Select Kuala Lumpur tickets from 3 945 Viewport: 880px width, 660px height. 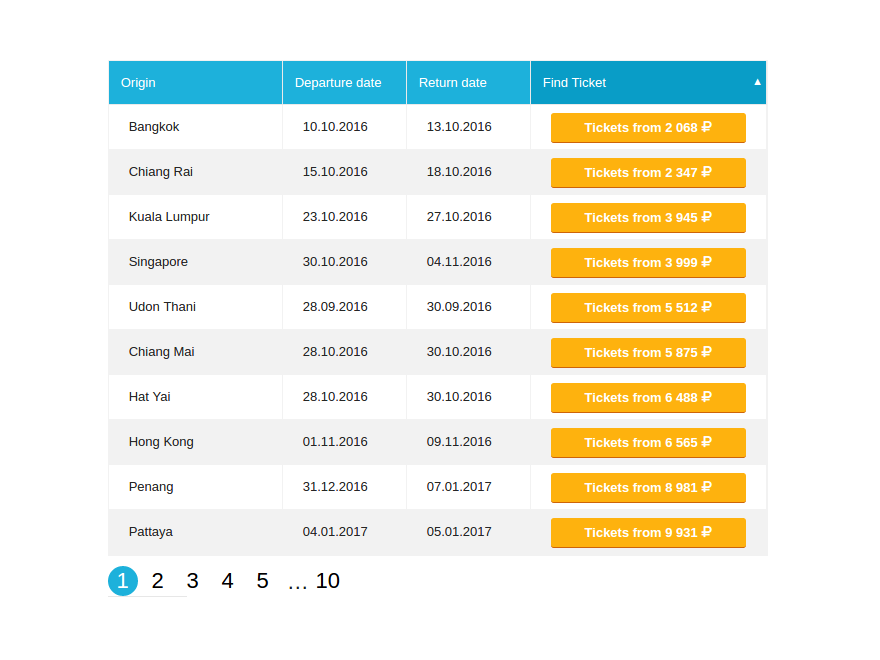click(x=648, y=218)
